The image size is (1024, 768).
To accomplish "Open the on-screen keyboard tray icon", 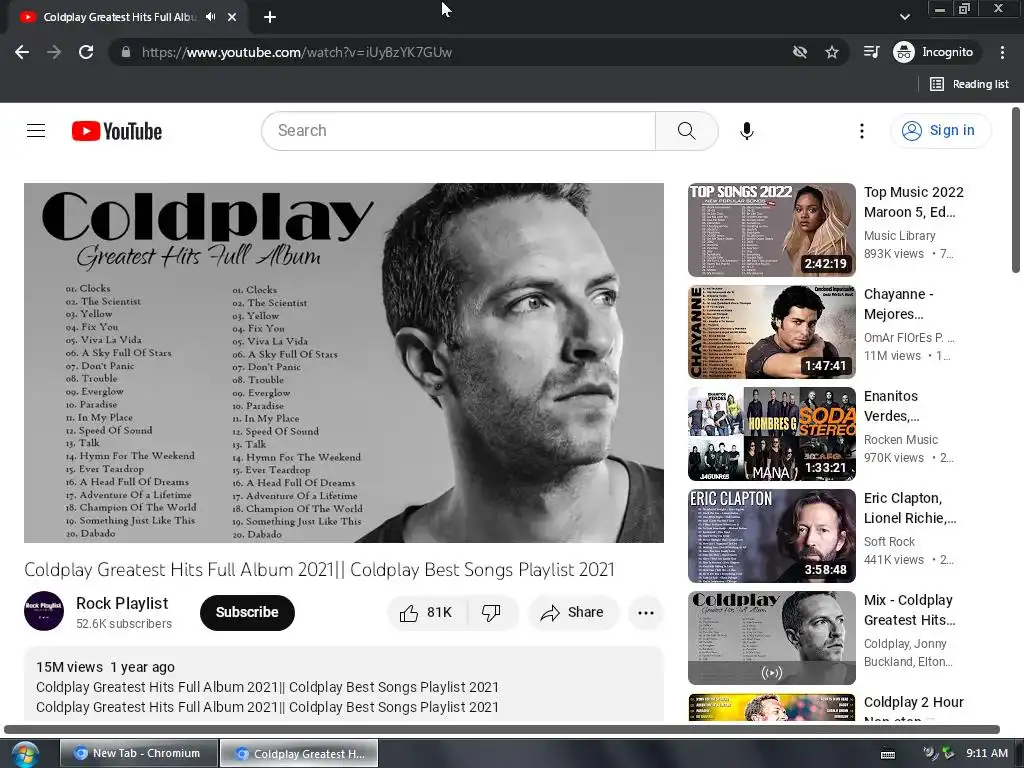I will [x=888, y=754].
